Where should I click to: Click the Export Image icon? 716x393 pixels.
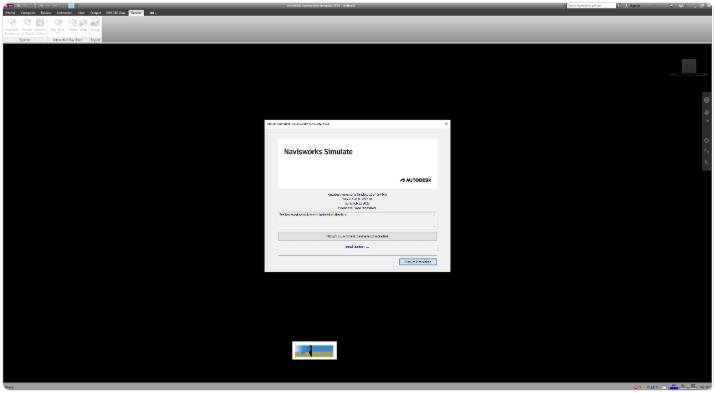pyautogui.click(x=95, y=26)
